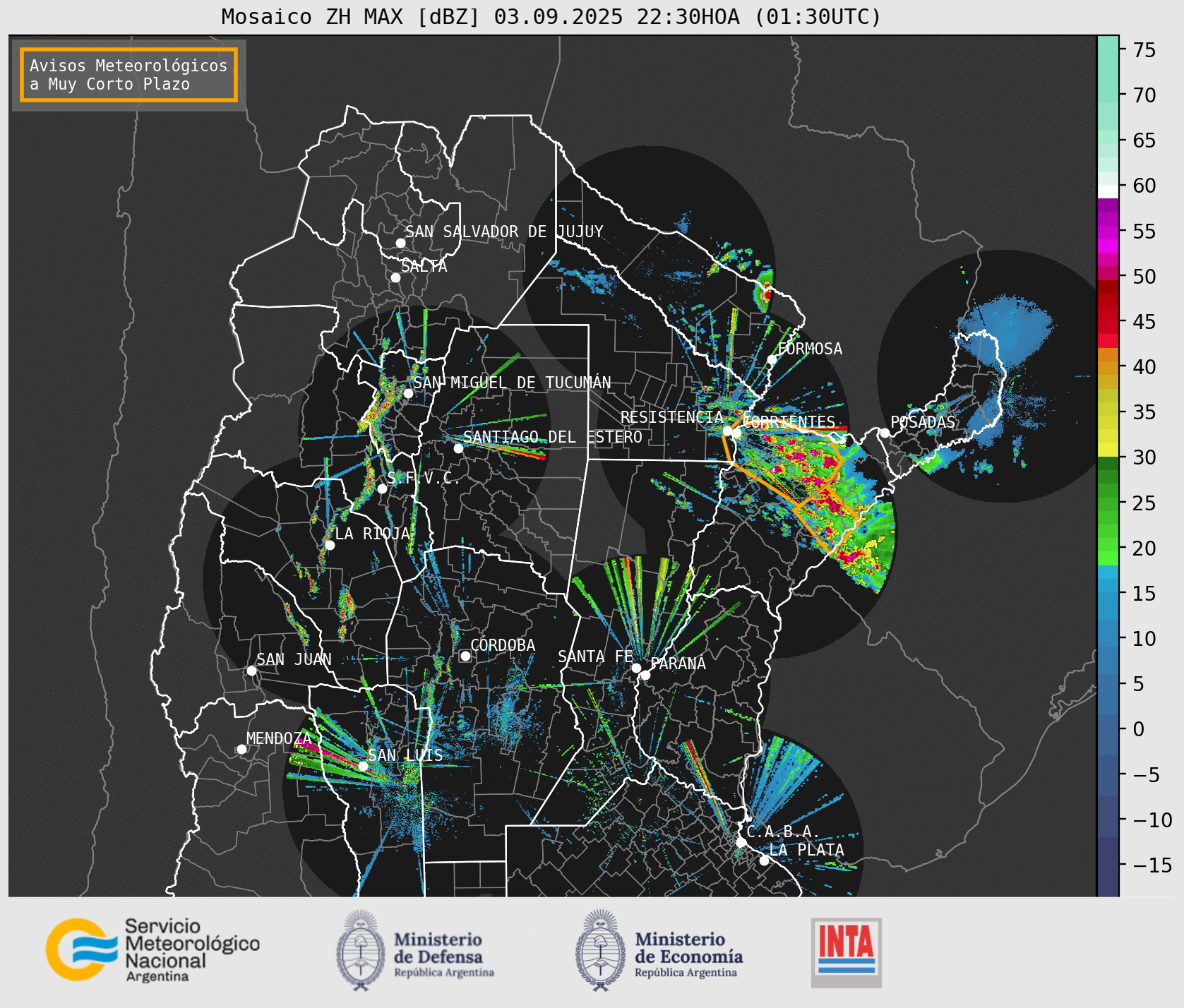Image resolution: width=1184 pixels, height=1008 pixels.
Task: Click the mosaic title with date and time
Action: point(551,16)
